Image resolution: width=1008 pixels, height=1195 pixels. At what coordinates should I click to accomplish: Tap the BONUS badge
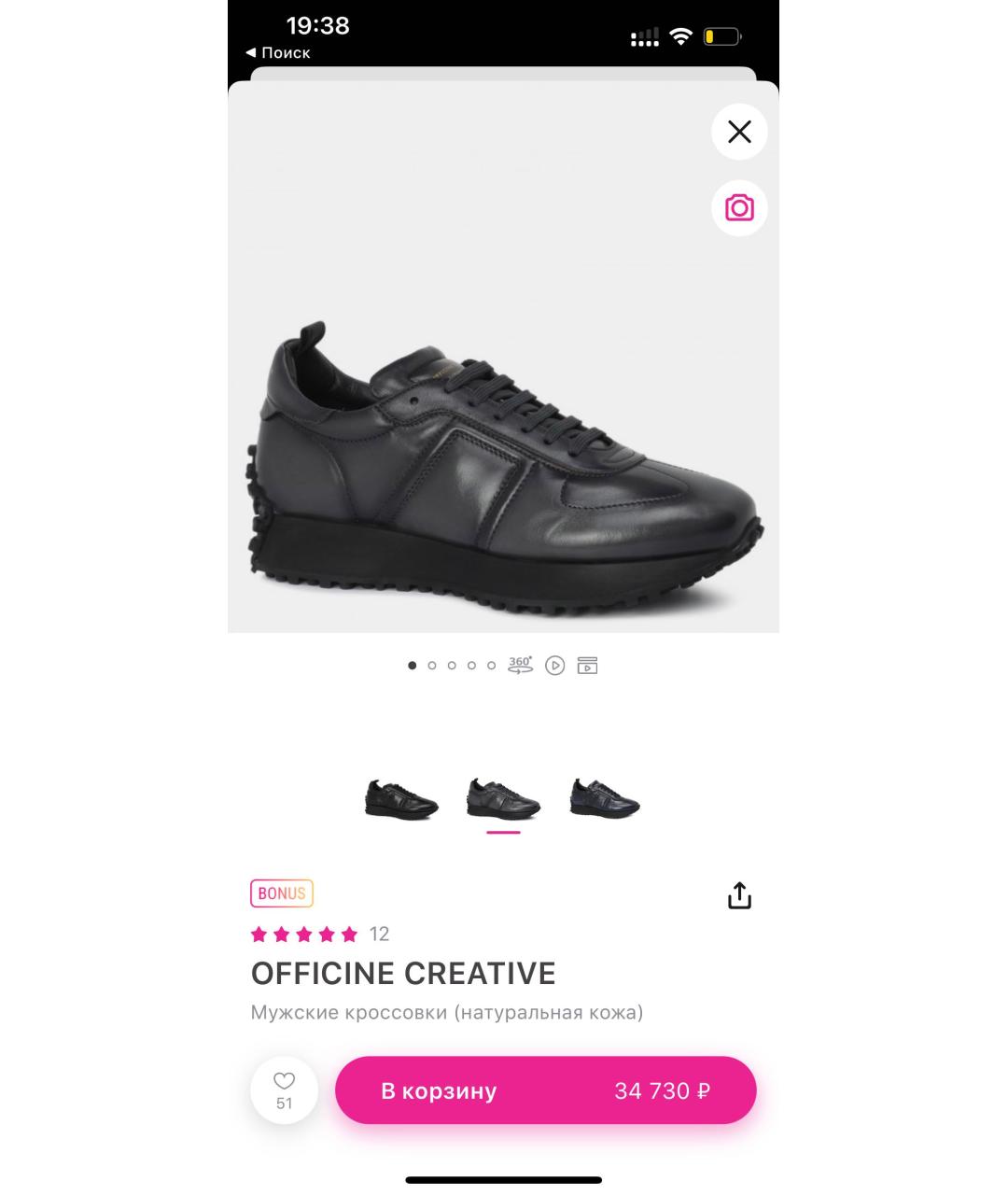click(x=282, y=893)
